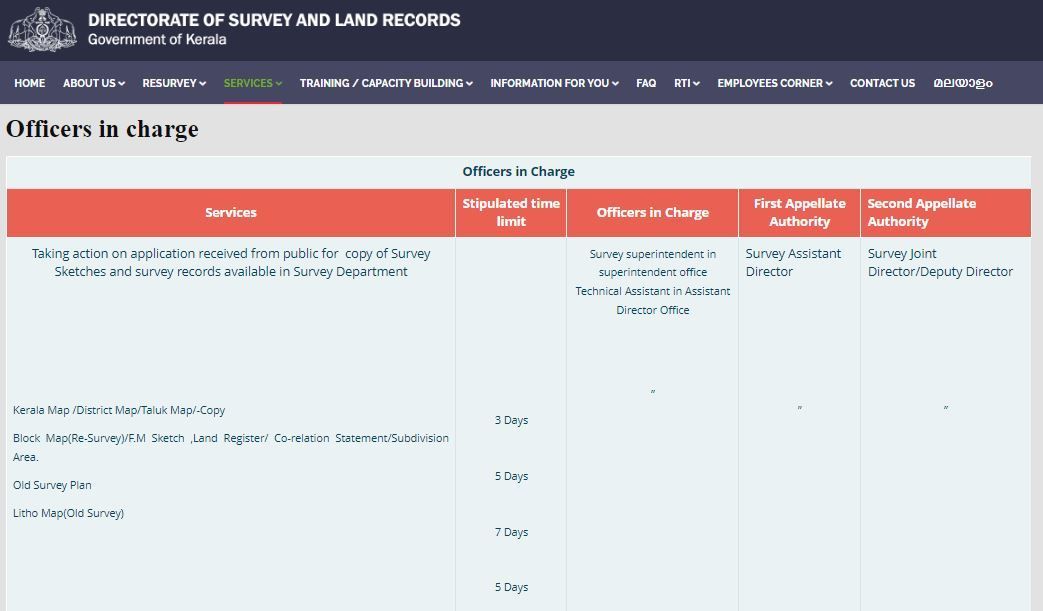Switch language to Malayalam
Image resolution: width=1043 pixels, height=611 pixels.
coord(963,83)
